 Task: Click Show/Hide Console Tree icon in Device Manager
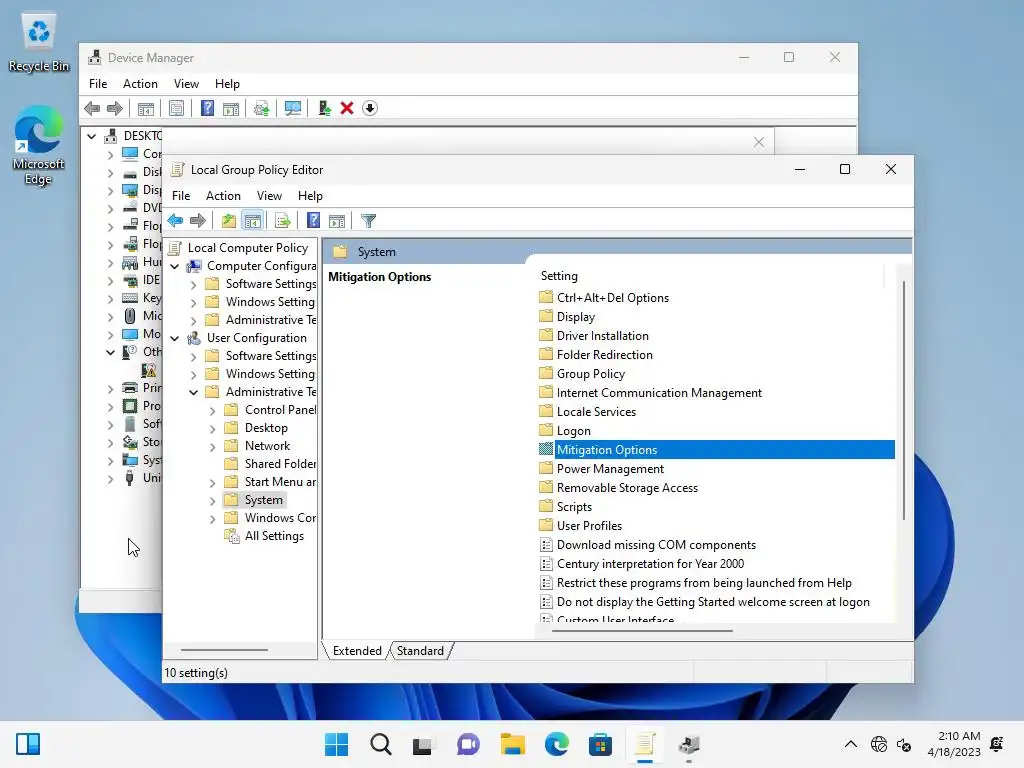click(146, 108)
